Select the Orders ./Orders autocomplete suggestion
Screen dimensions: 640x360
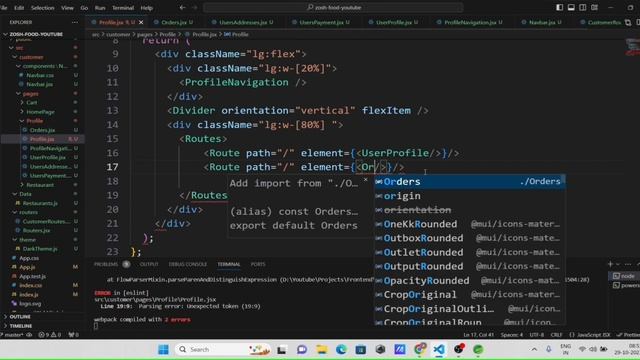coord(469,182)
